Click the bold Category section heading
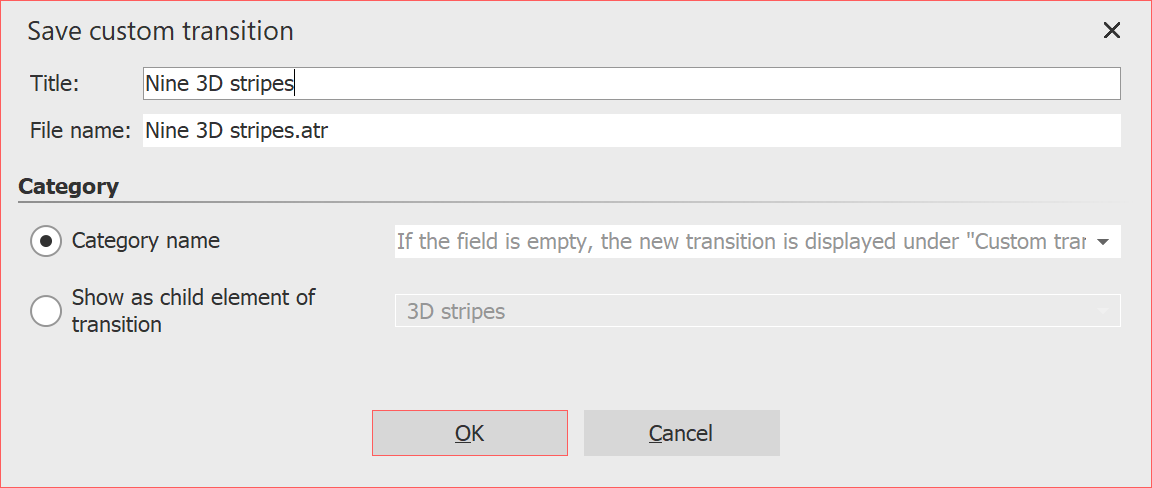 68,186
